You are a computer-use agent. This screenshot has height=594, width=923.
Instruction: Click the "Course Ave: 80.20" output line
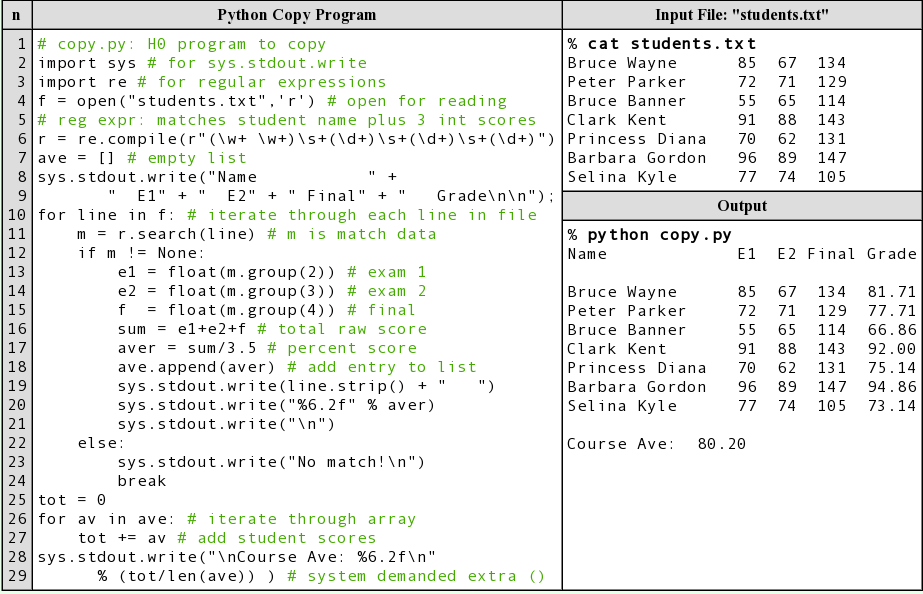click(x=656, y=444)
